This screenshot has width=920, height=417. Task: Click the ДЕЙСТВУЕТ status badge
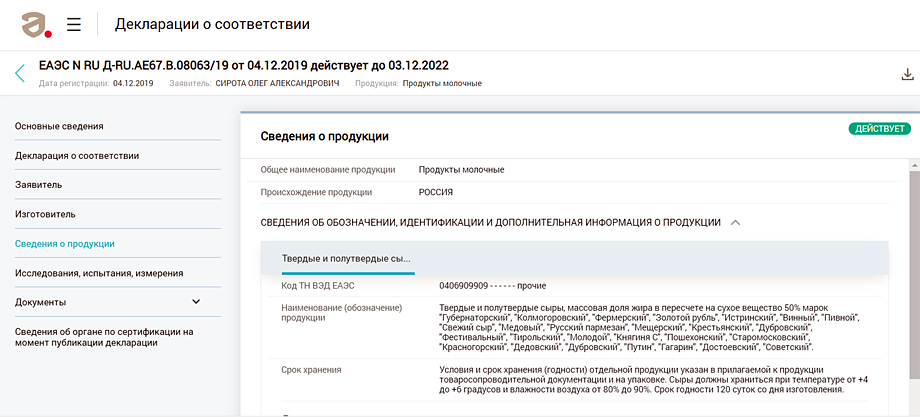(878, 129)
